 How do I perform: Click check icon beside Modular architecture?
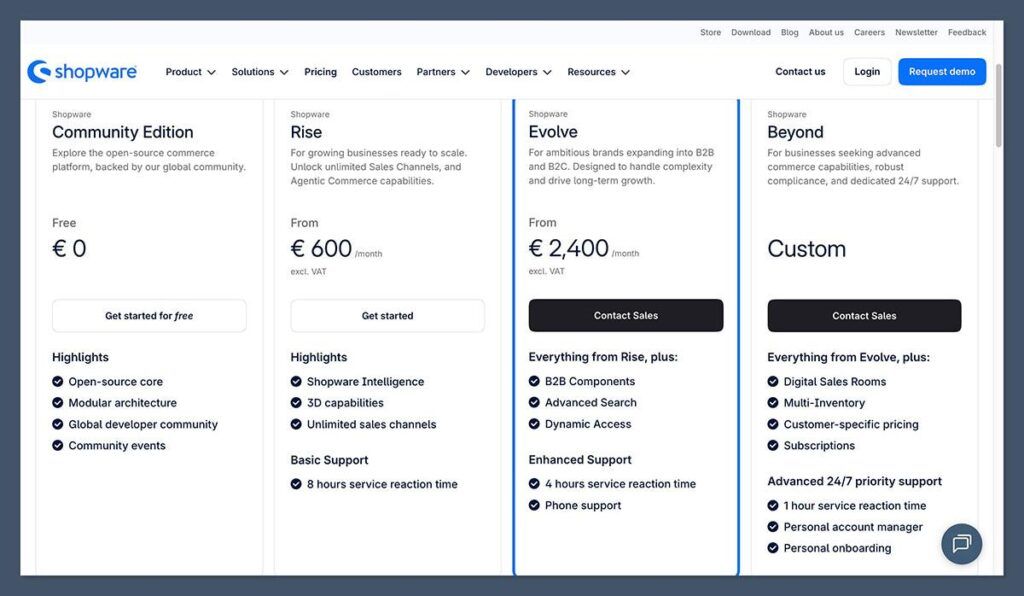tap(57, 403)
